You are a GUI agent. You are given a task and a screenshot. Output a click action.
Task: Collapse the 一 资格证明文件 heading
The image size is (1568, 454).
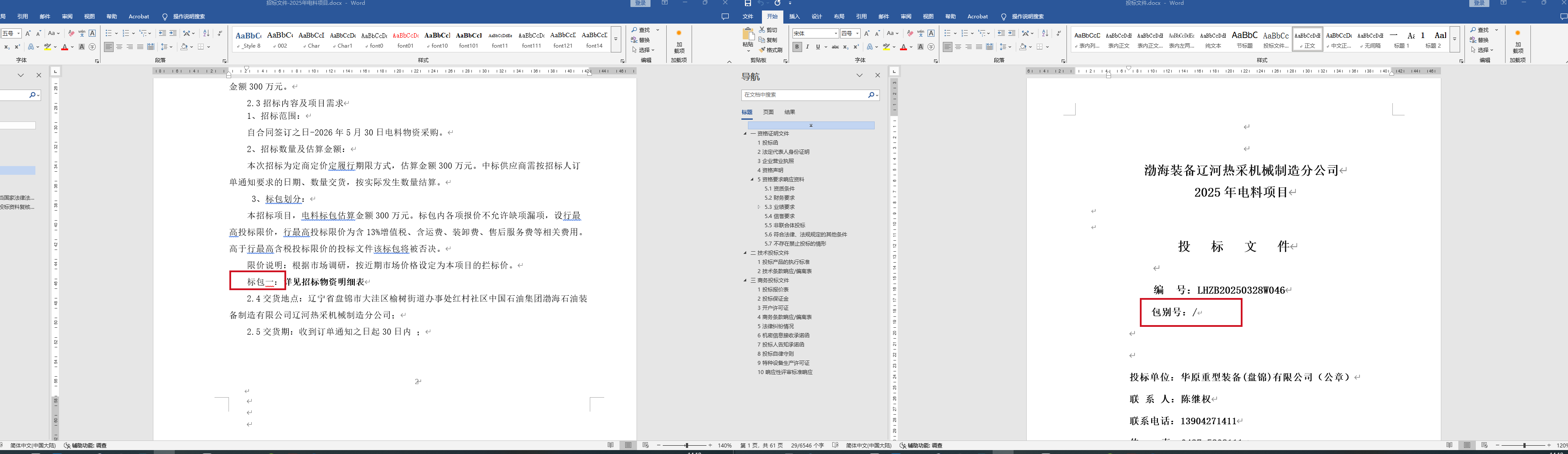[x=745, y=134]
